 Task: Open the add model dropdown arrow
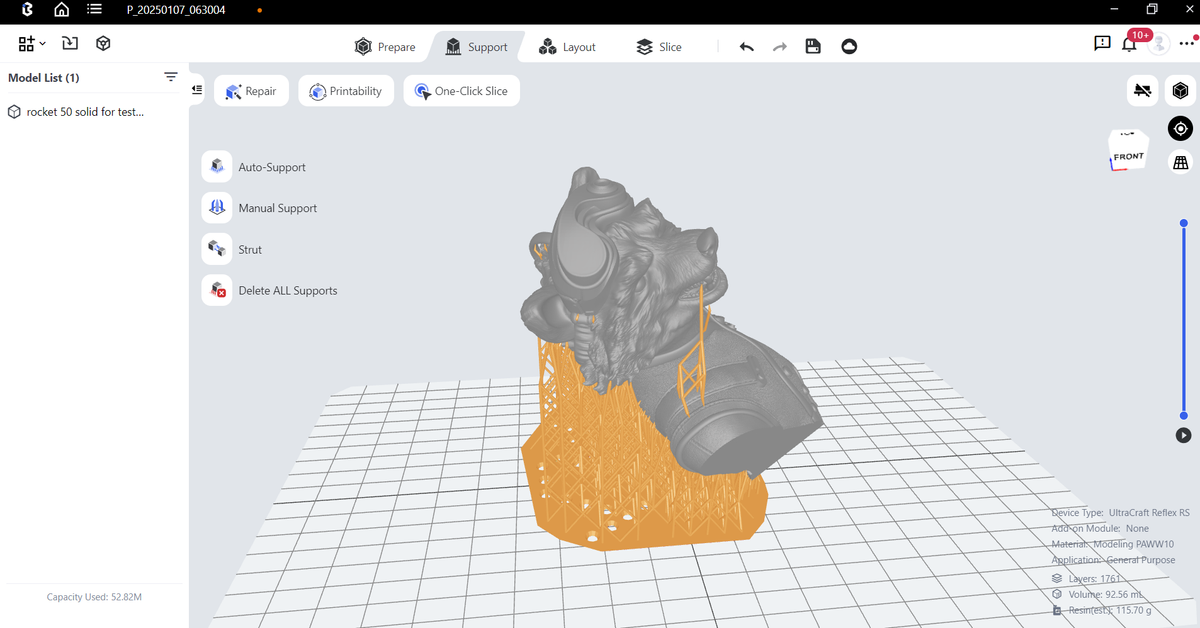pos(42,43)
